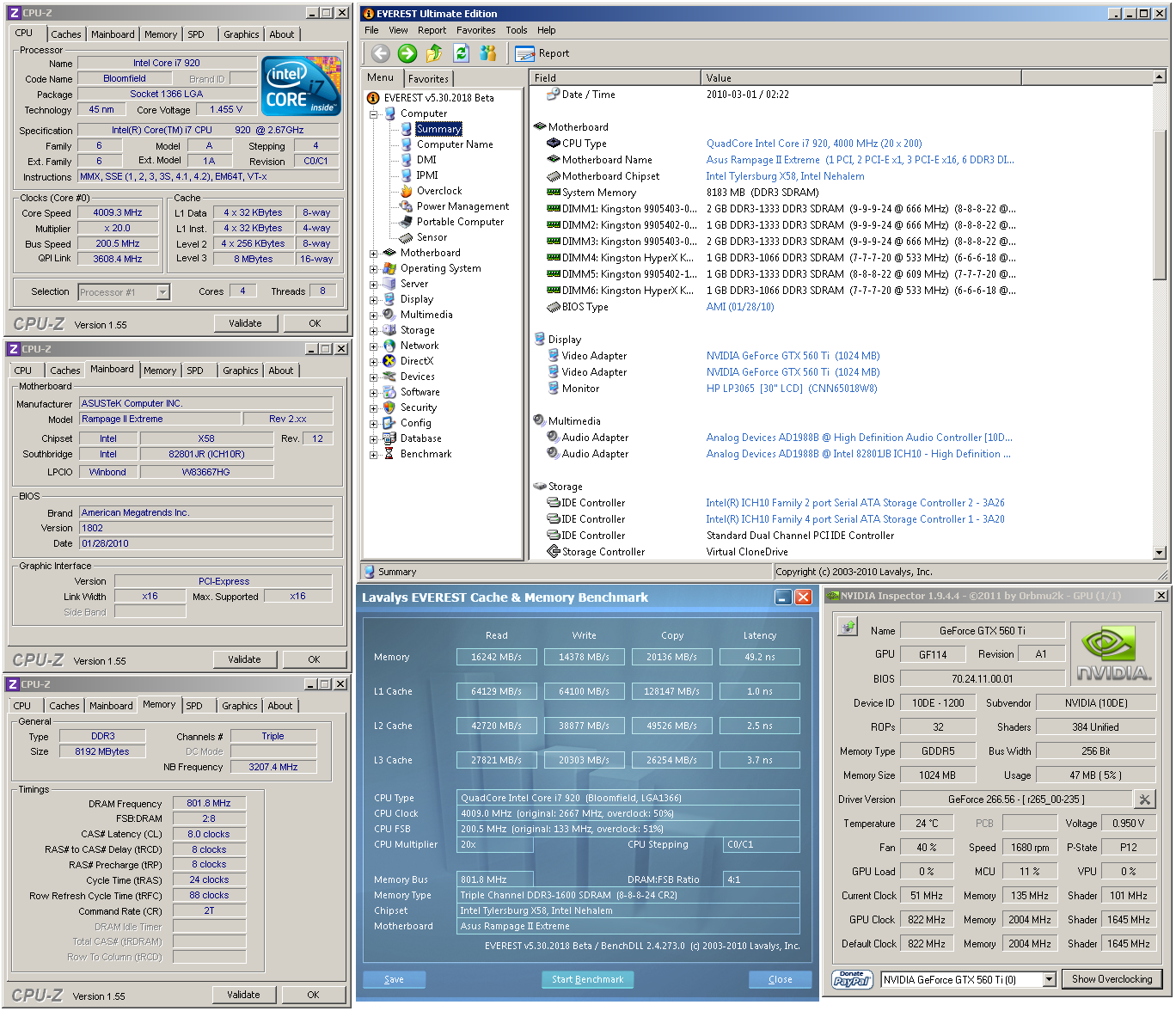
Task: Click the Close button in benchmark window footer
Action: (x=781, y=979)
